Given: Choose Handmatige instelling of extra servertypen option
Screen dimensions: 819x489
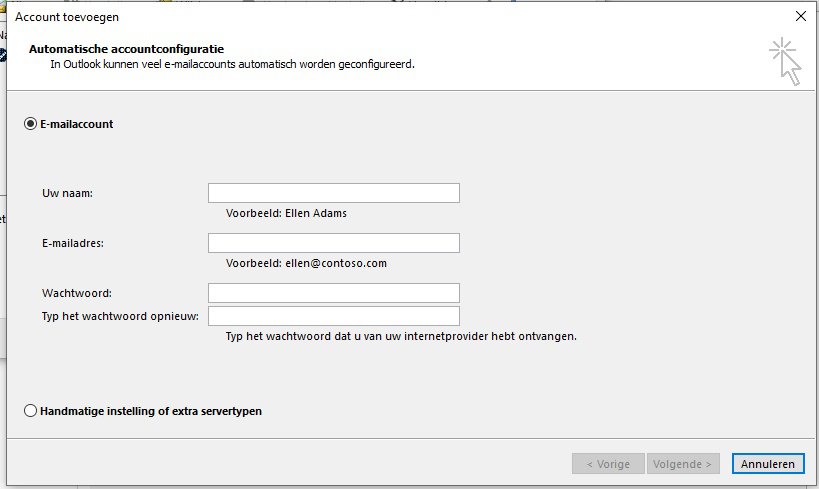Looking at the screenshot, I should point(30,411).
